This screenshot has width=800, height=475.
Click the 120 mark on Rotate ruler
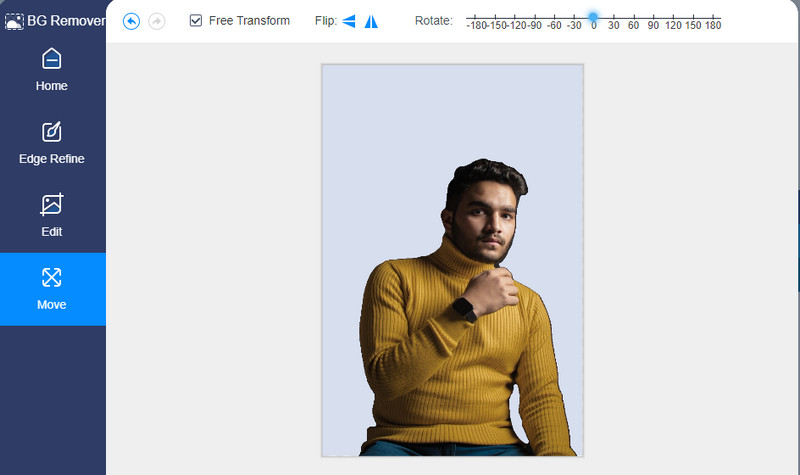click(672, 26)
